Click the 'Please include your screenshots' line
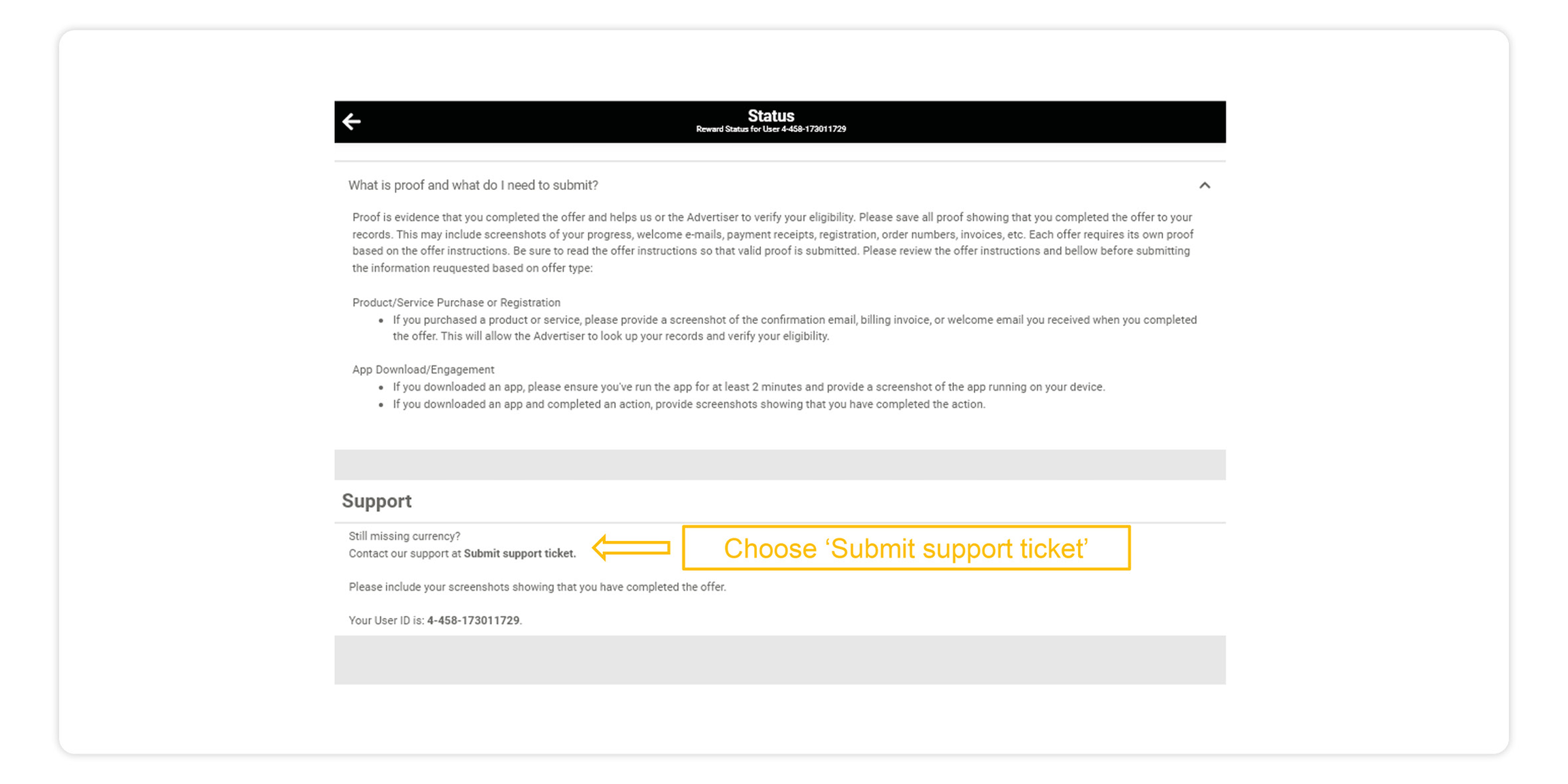Image resolution: width=1568 pixels, height=784 pixels. click(537, 587)
